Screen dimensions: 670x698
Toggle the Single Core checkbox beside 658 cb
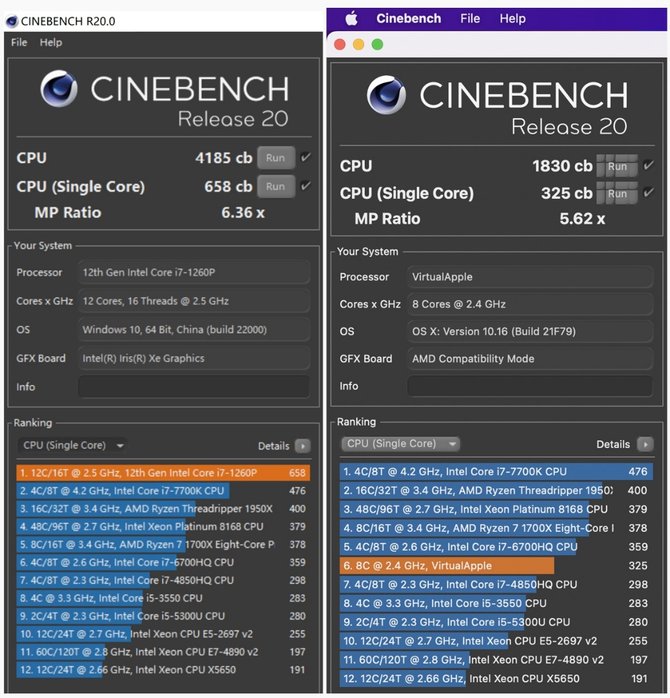coord(305,186)
